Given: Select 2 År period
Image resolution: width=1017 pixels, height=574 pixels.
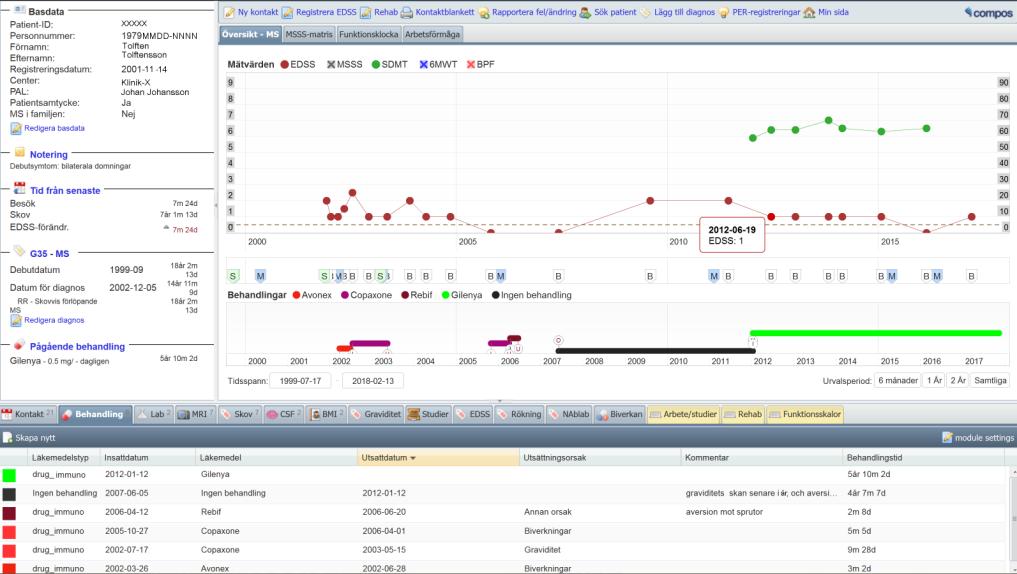Looking at the screenshot, I should pos(957,381).
